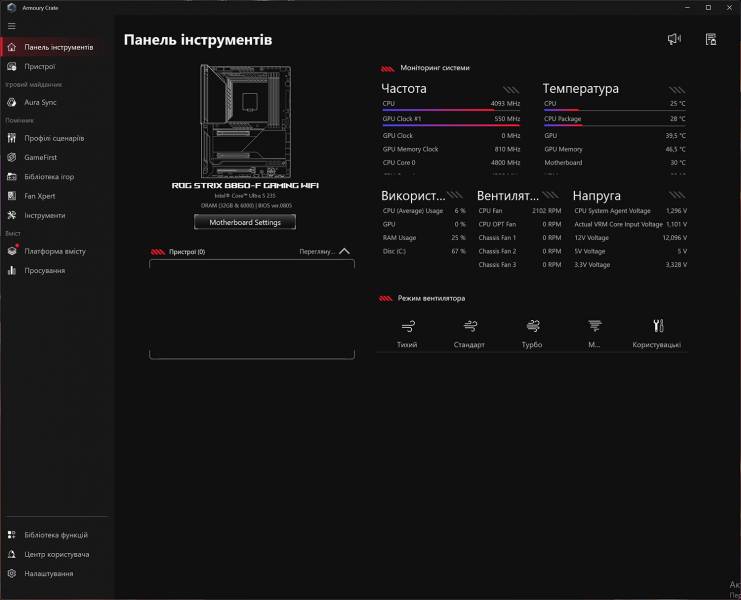Open the announcements megaphone icon

(x=674, y=39)
